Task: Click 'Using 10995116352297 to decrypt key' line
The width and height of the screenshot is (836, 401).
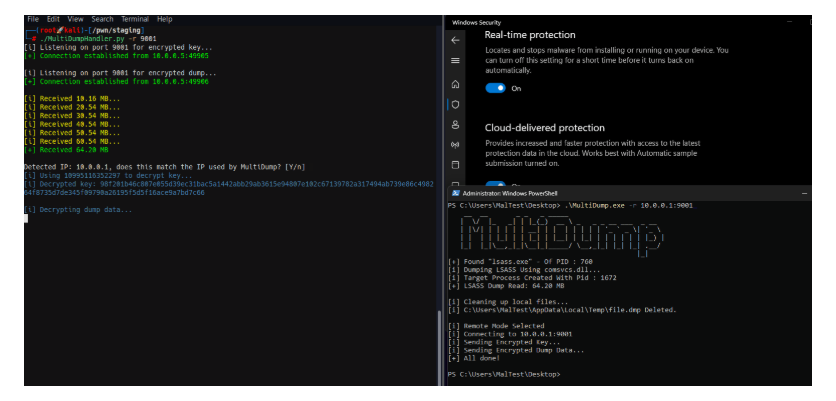Action: (x=108, y=175)
